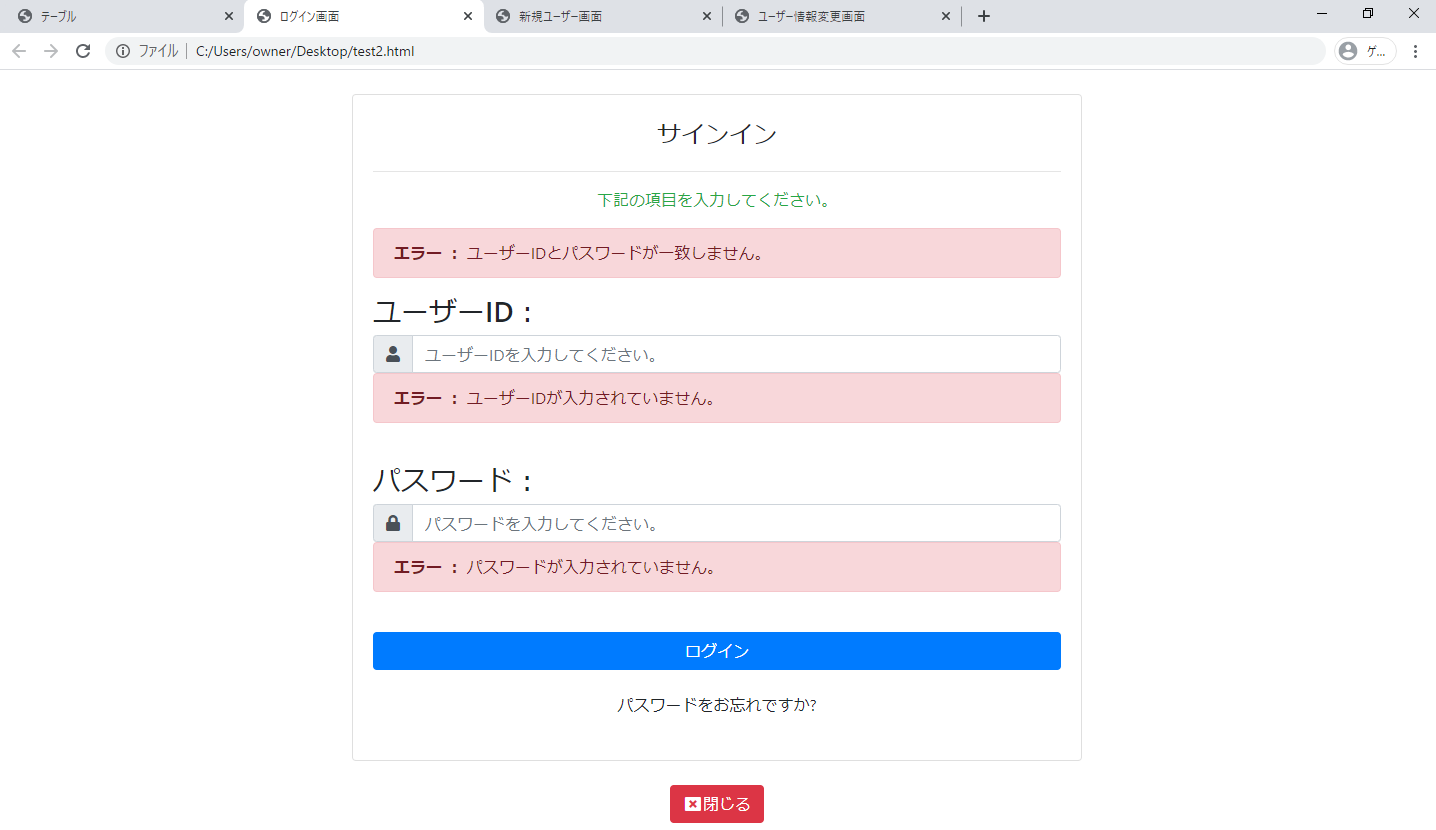This screenshot has width=1436, height=830.
Task: Close the テーブル tab
Action: 229,16
